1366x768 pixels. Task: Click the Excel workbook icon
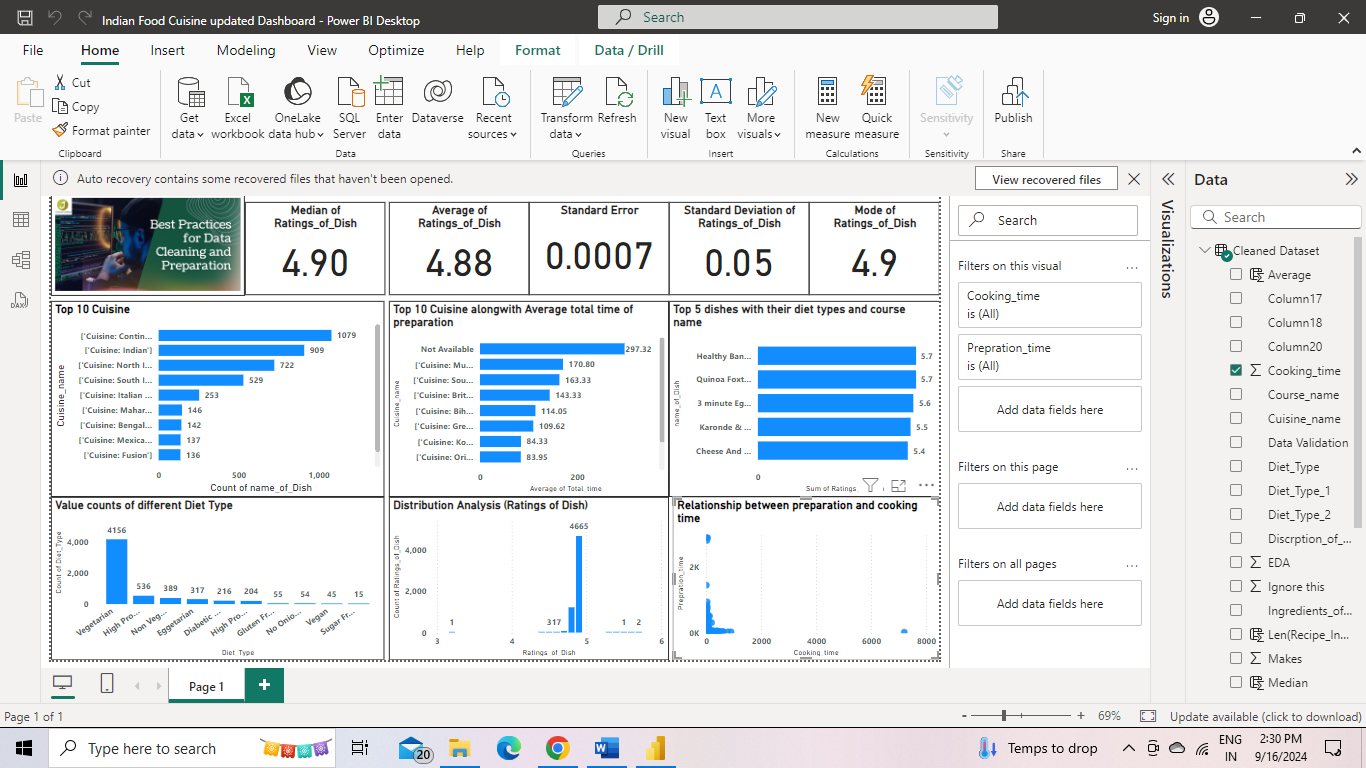(x=238, y=94)
